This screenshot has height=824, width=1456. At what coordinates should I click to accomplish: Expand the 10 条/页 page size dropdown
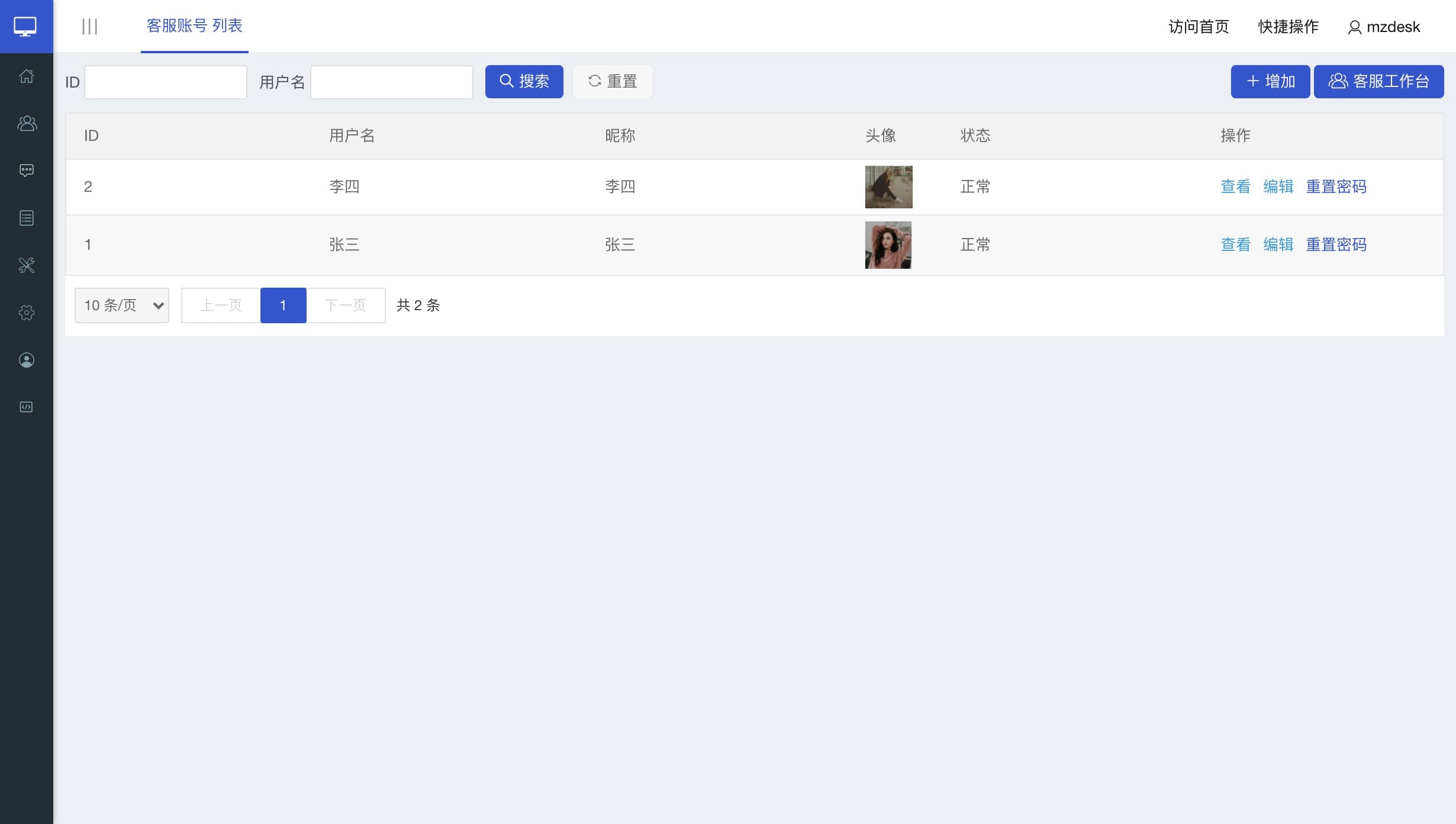[122, 305]
